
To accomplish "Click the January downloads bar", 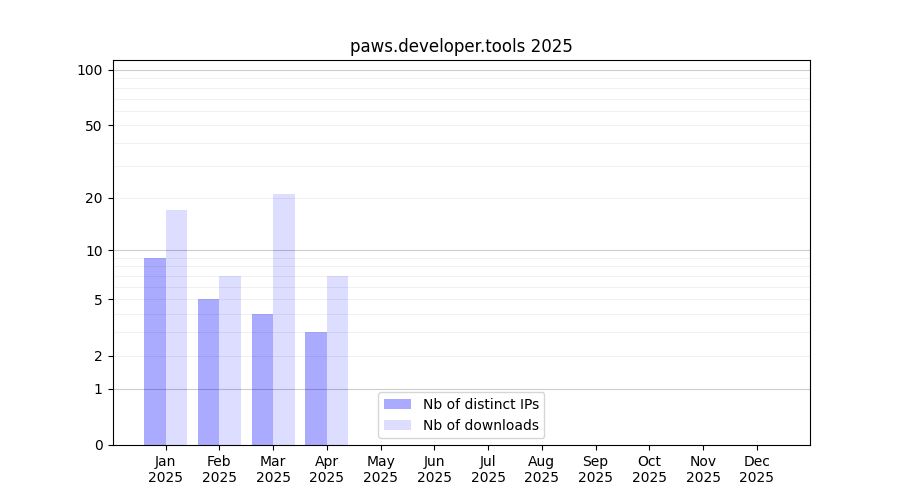I will [176, 327].
